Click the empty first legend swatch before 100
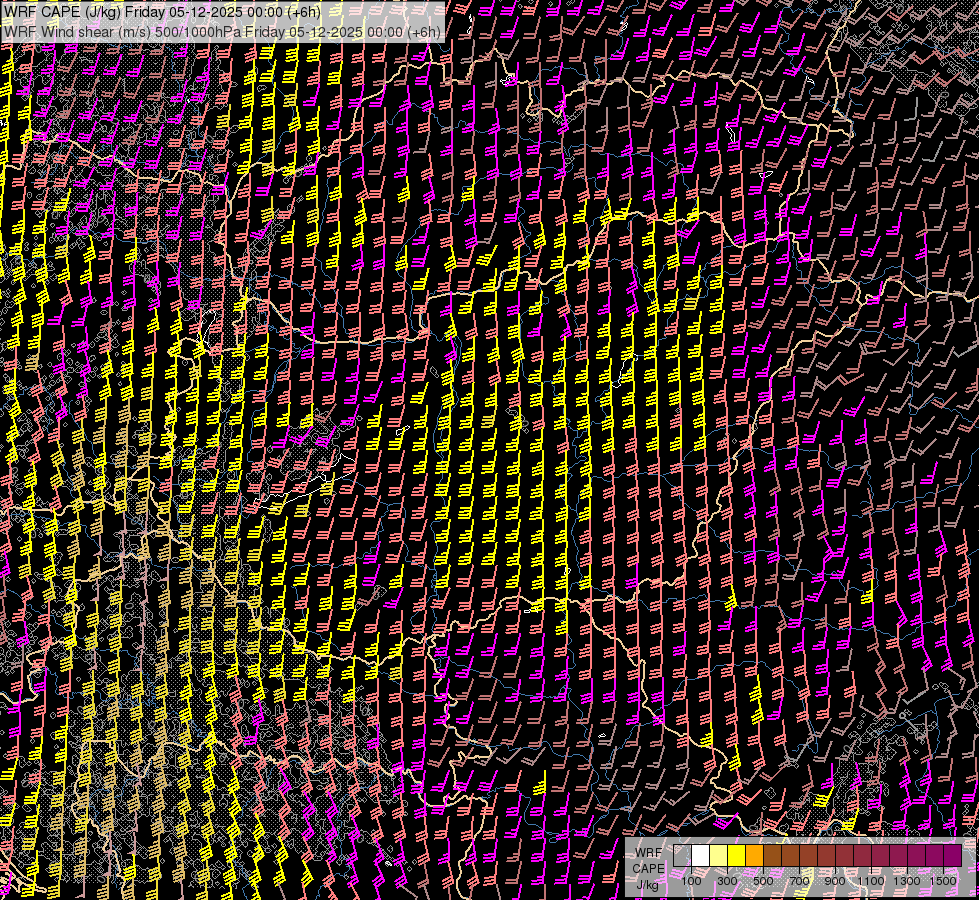979x900 pixels. pyautogui.click(x=682, y=856)
